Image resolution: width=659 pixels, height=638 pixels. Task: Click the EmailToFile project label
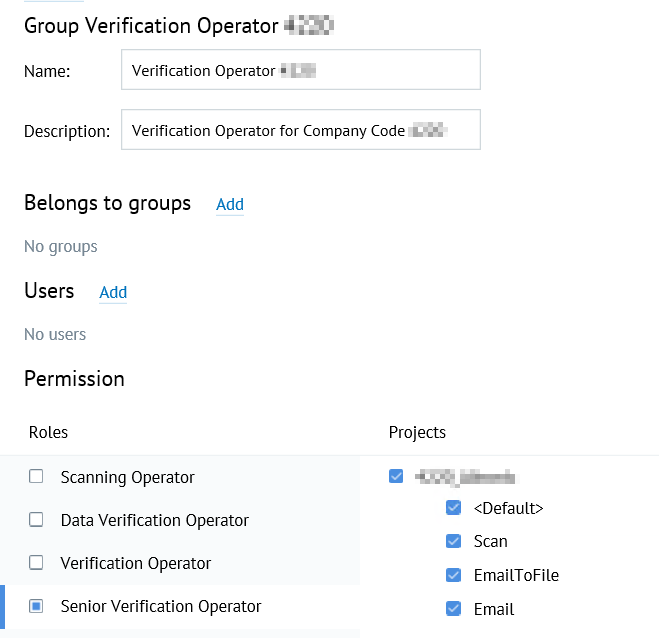516,575
